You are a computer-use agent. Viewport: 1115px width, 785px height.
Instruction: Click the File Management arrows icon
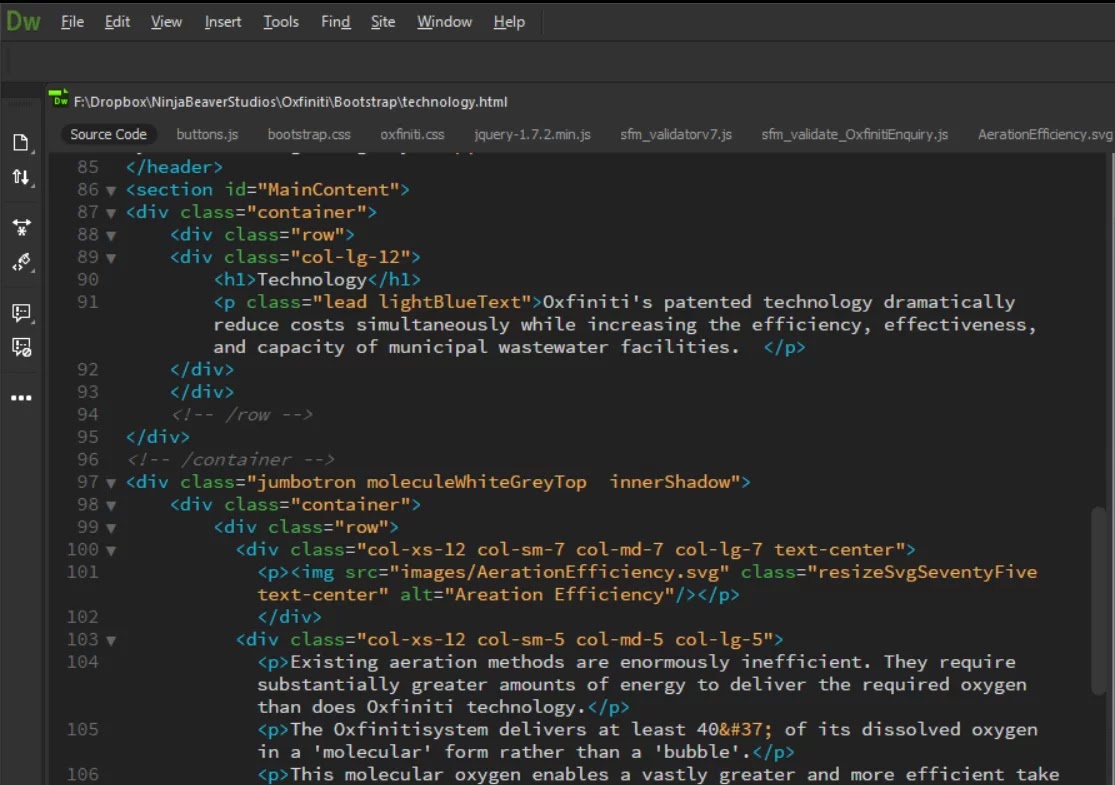pos(21,177)
